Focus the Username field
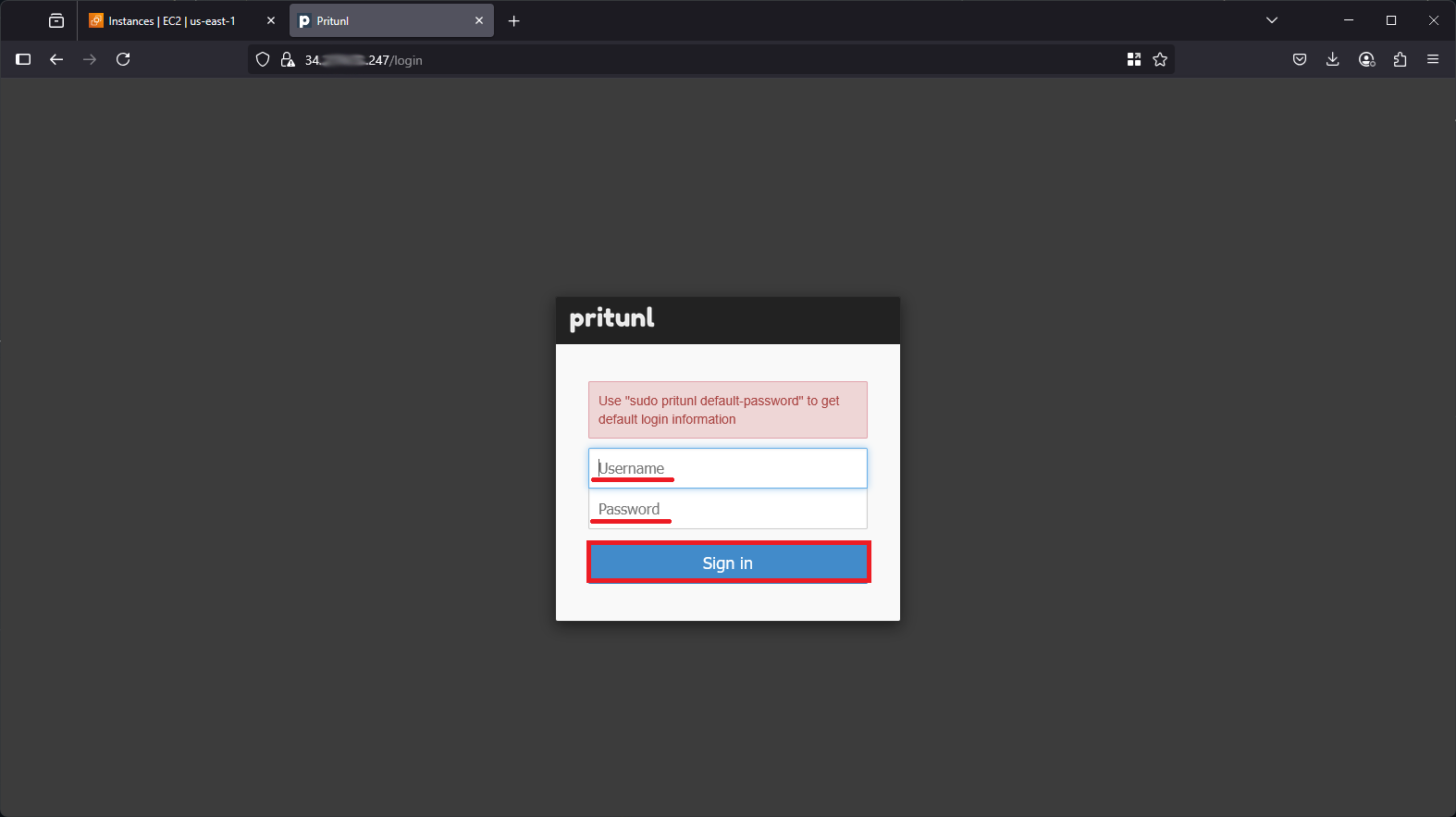1456x817 pixels. pos(728,468)
